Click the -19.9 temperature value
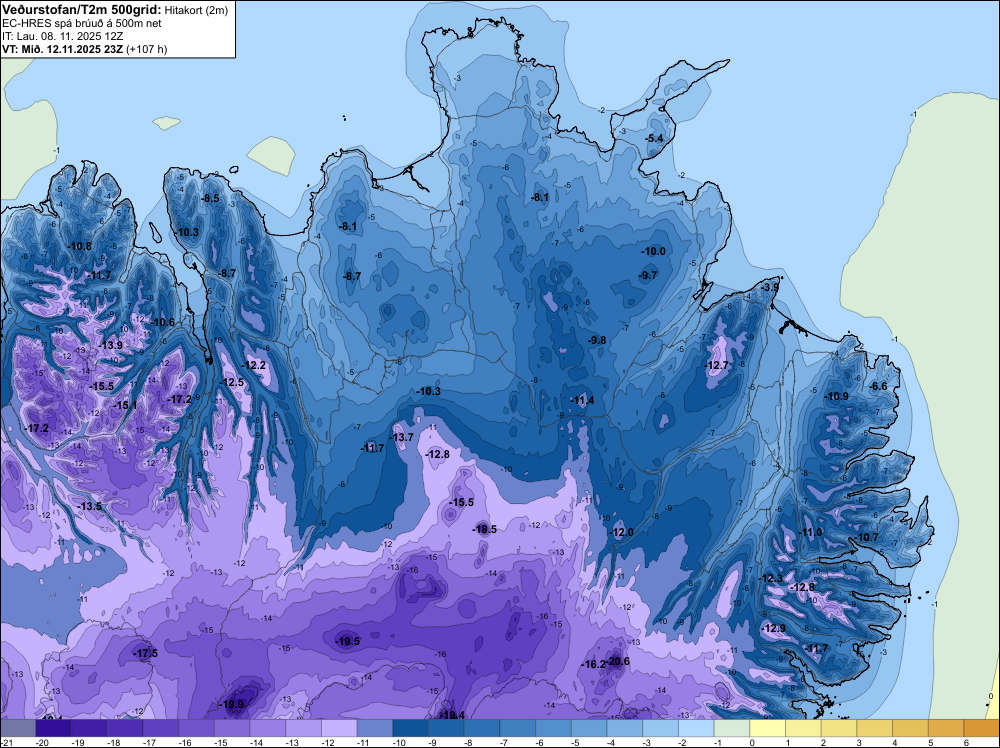Screen dimensions: 1000x748 tap(231, 704)
